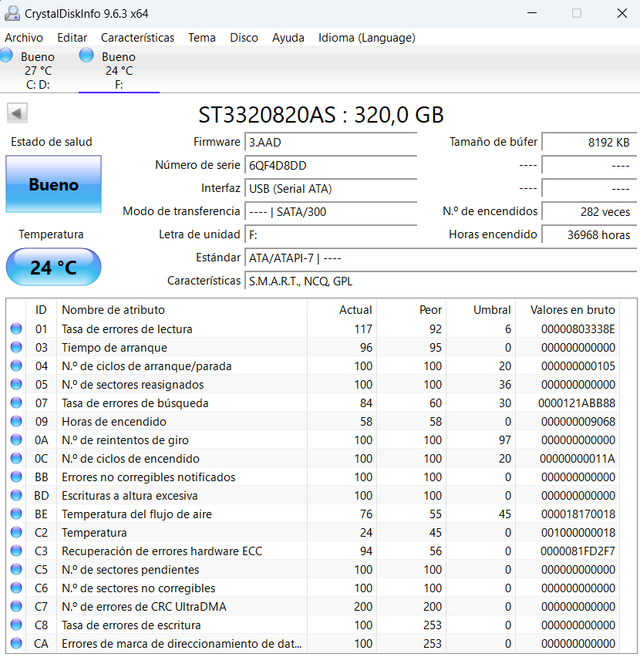Click the Bueno health status button
Viewport: 640px width, 657px height.
(53, 185)
